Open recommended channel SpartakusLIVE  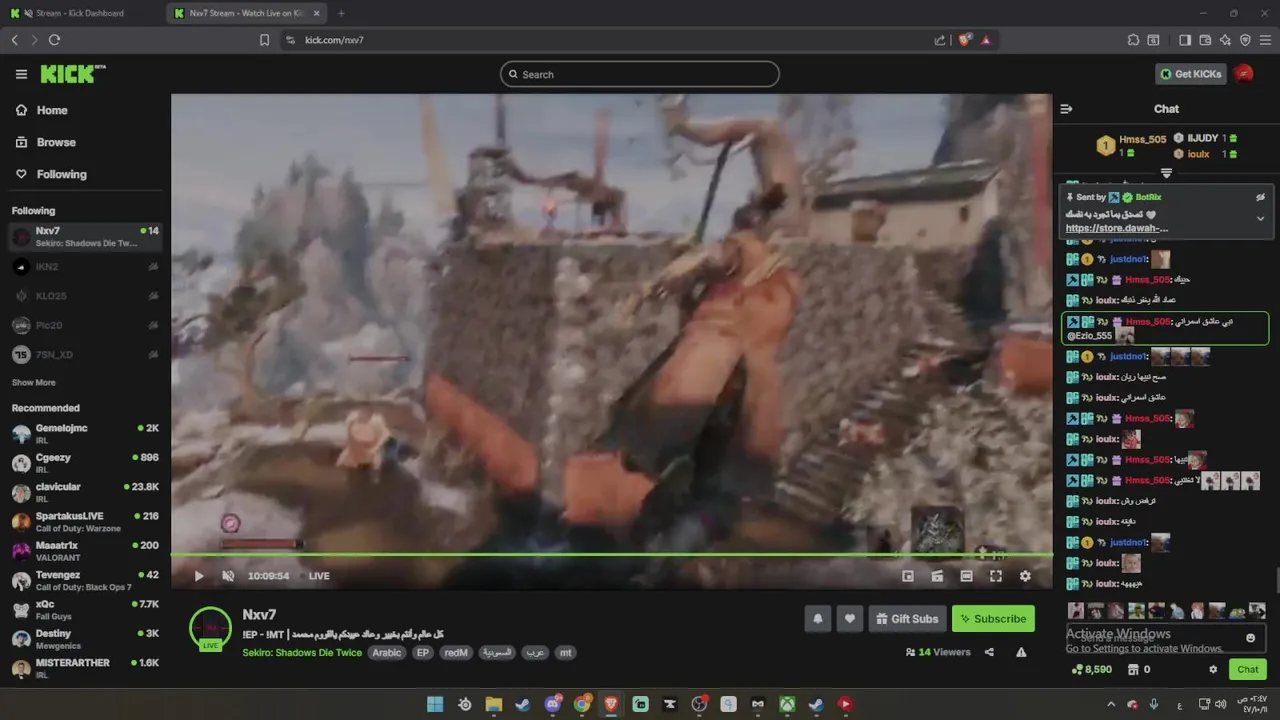pyautogui.click(x=85, y=521)
